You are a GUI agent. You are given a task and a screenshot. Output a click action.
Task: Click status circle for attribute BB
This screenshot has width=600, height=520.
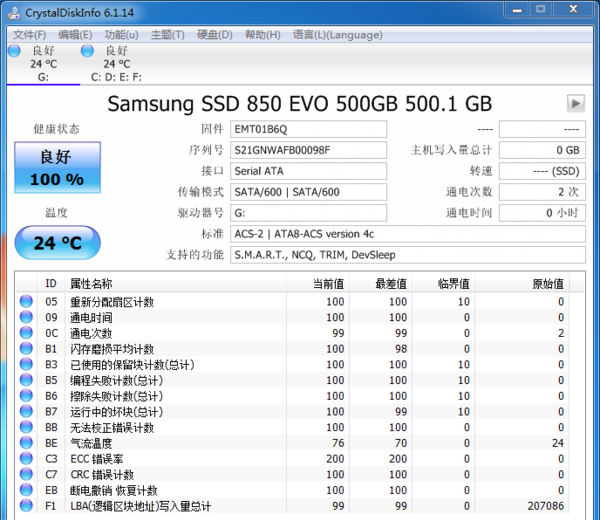26,427
